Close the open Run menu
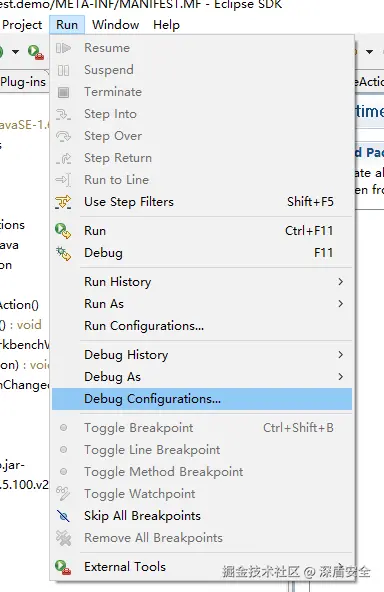 coord(67,25)
